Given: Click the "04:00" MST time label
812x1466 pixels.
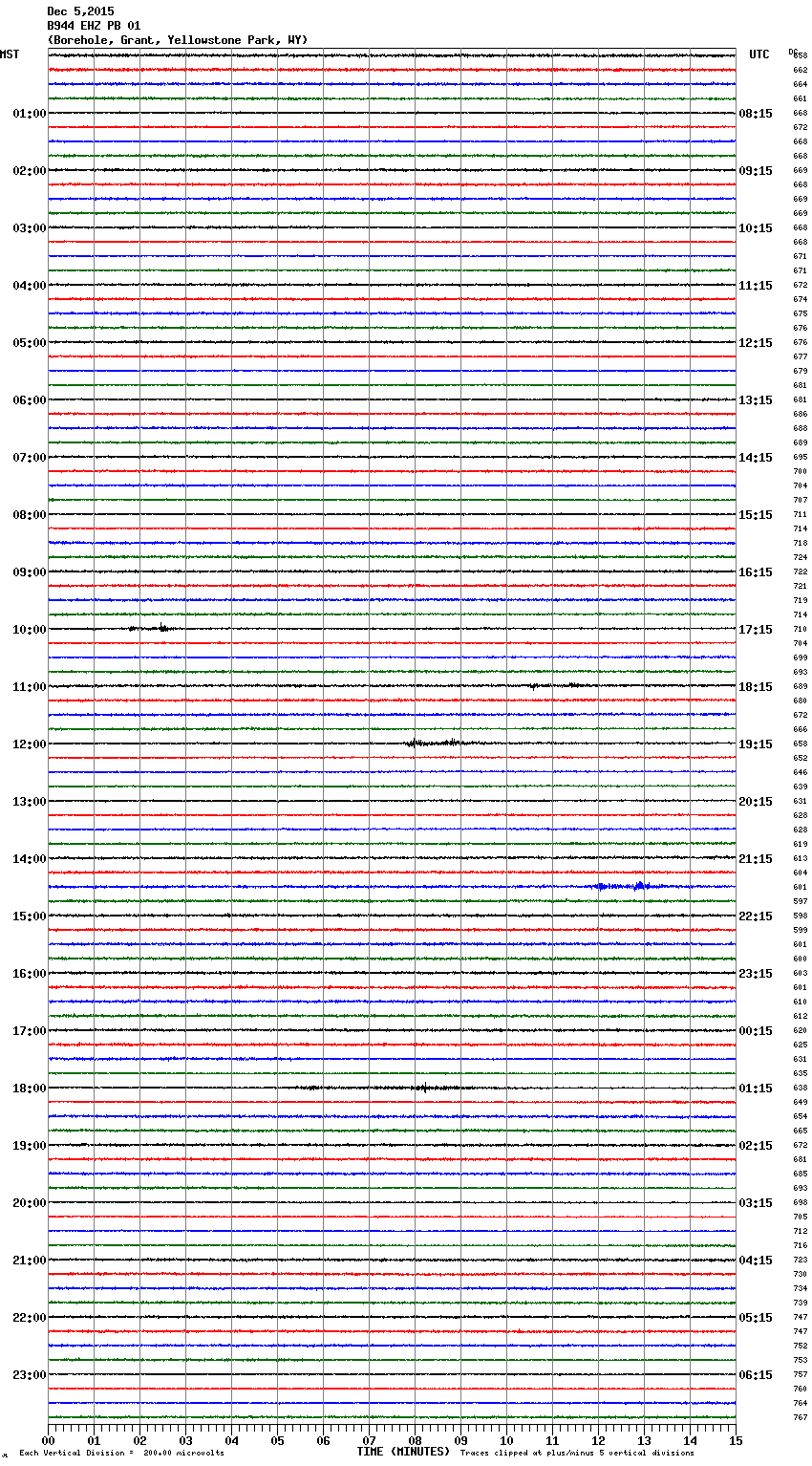Looking at the screenshot, I should [x=30, y=286].
